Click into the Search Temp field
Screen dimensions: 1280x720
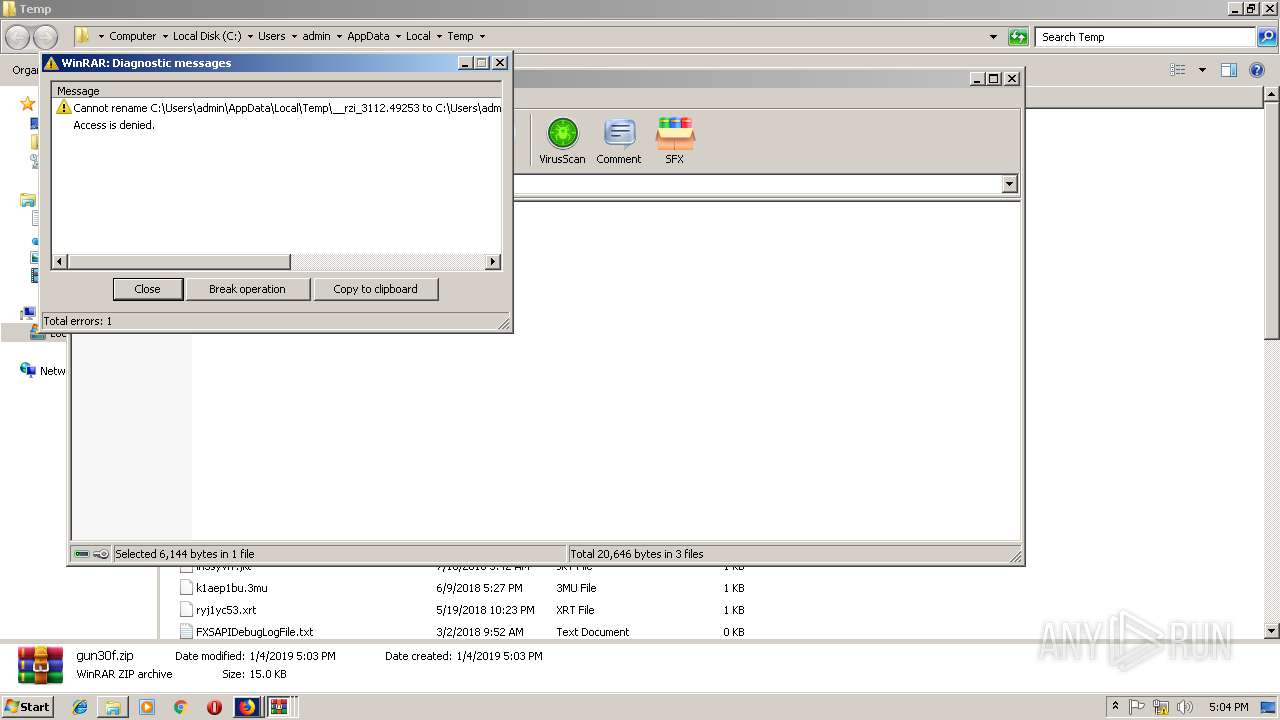tap(1145, 37)
